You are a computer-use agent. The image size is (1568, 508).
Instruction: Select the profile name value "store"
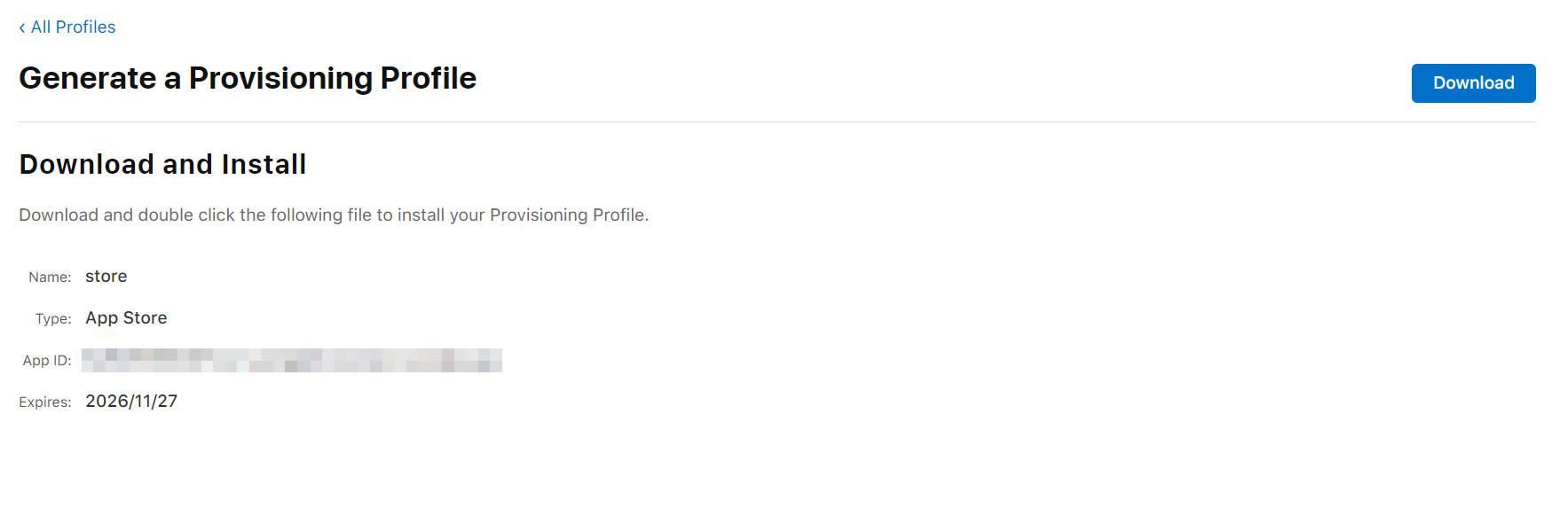click(106, 277)
